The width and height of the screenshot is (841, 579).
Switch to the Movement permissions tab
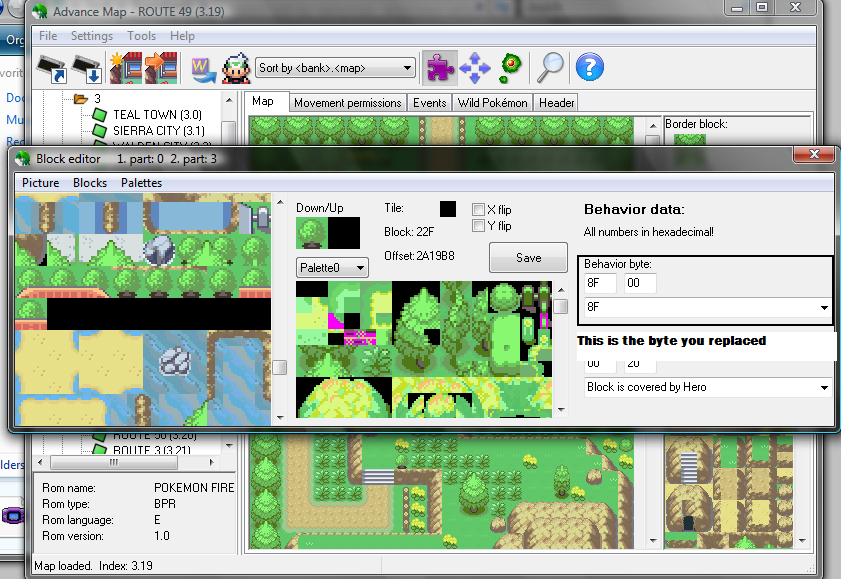coord(348,103)
